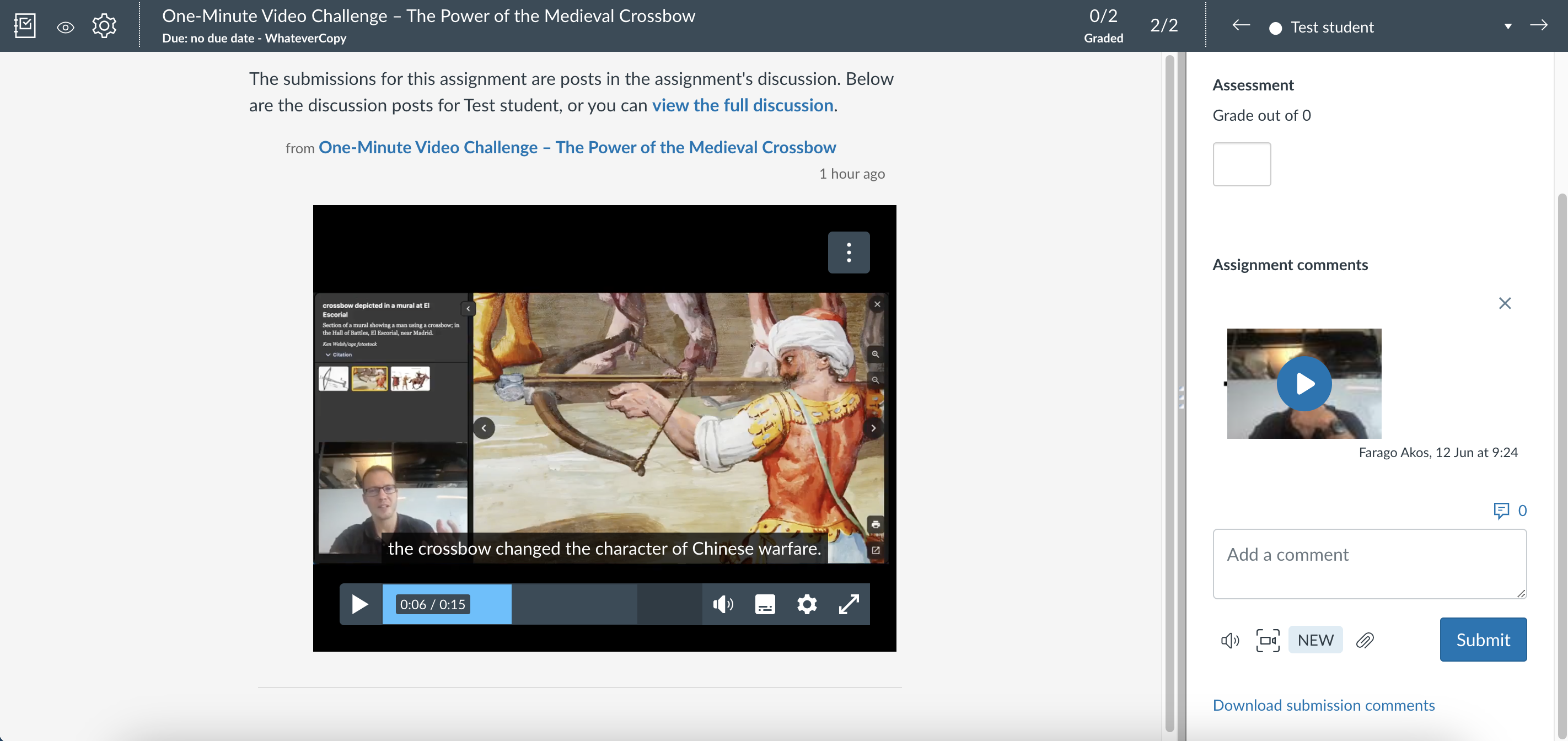Record an audio comment with the speaker icon
The image size is (1568, 741).
(x=1229, y=640)
